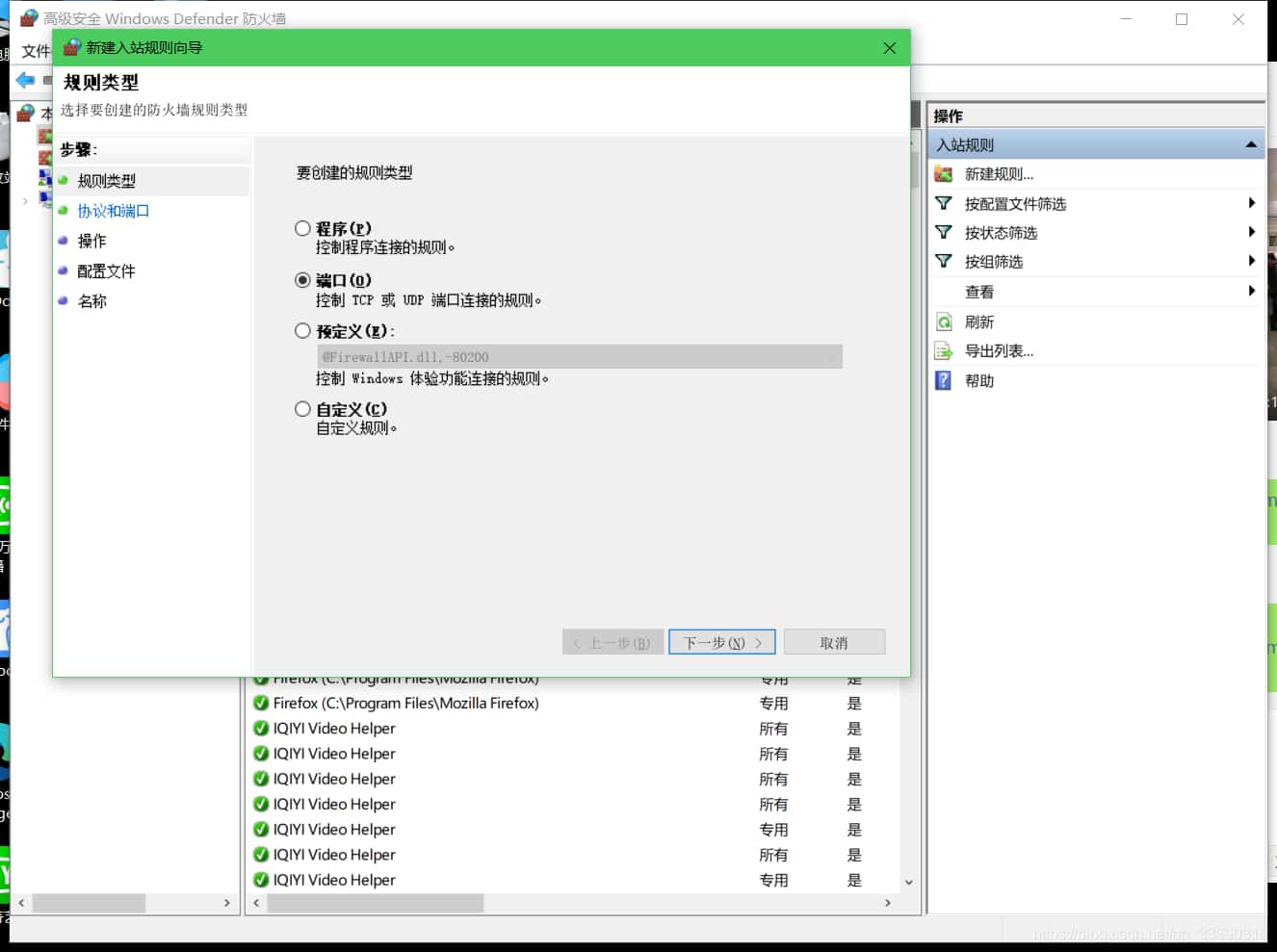Click the 新建规则 (New Rule) icon
Viewport: 1277px width, 952px height.
coord(941,173)
